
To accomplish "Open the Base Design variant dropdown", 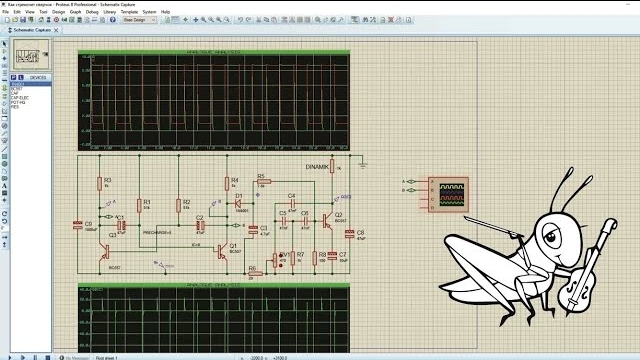I will [x=140, y=20].
